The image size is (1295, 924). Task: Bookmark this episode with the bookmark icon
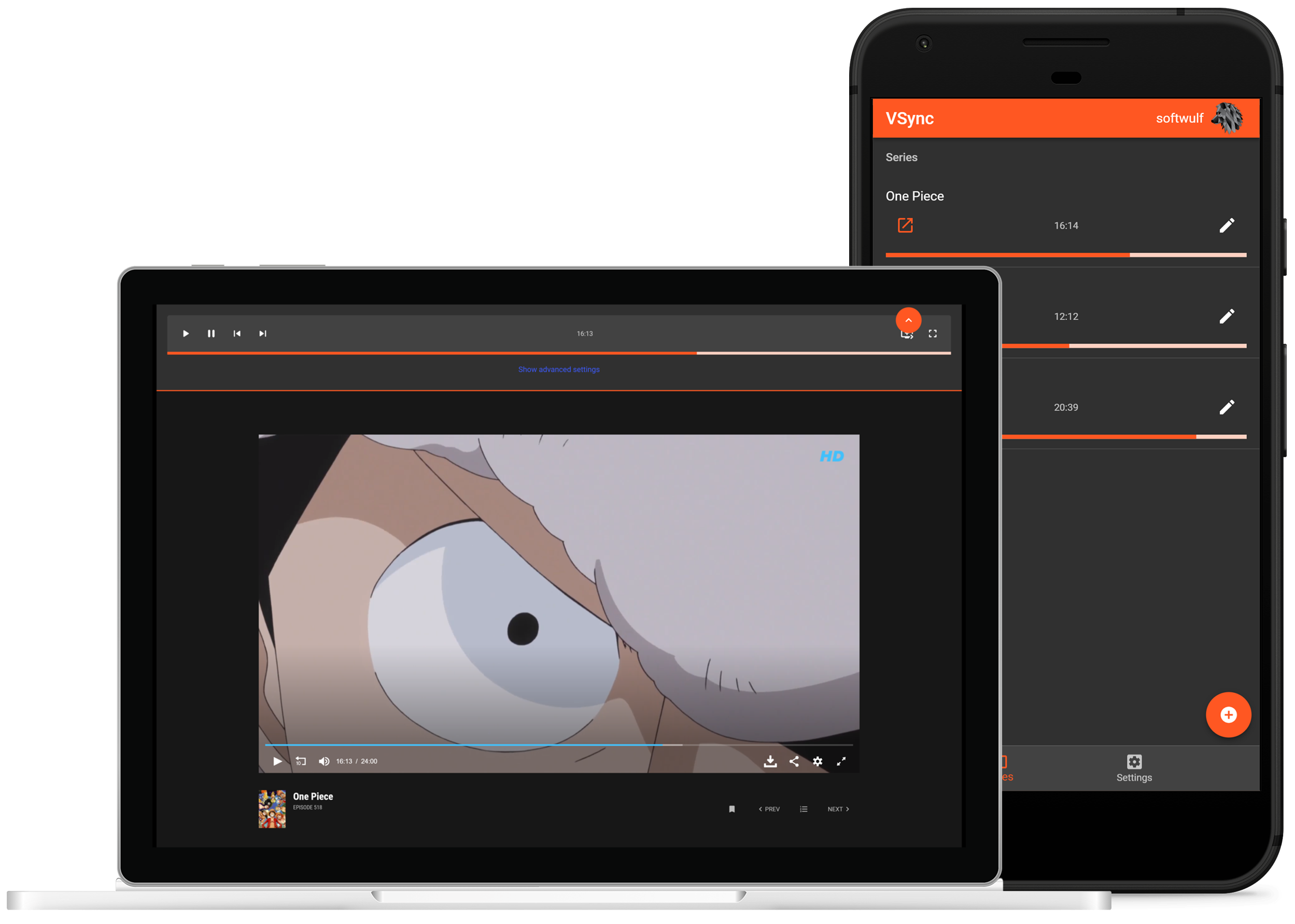732,809
